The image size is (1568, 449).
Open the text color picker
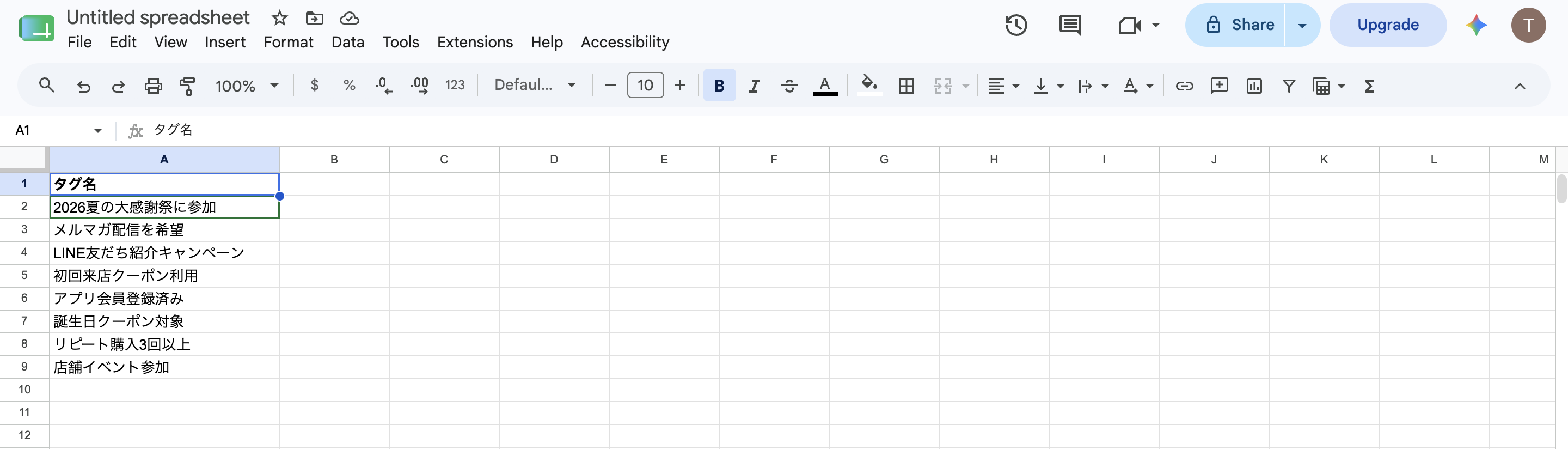825,86
